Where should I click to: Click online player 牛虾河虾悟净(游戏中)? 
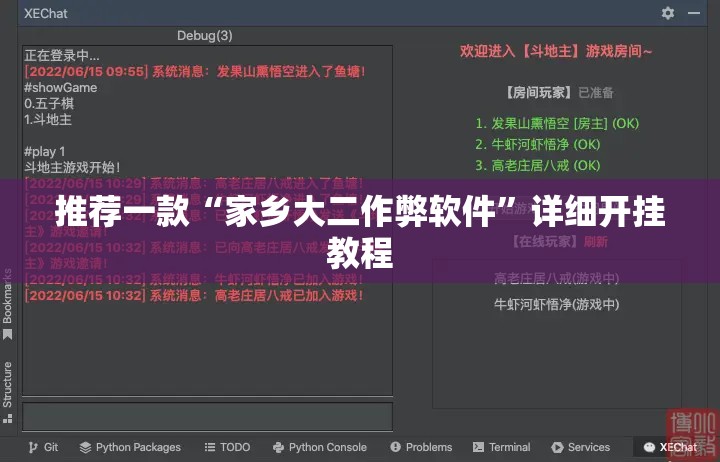coord(557,304)
